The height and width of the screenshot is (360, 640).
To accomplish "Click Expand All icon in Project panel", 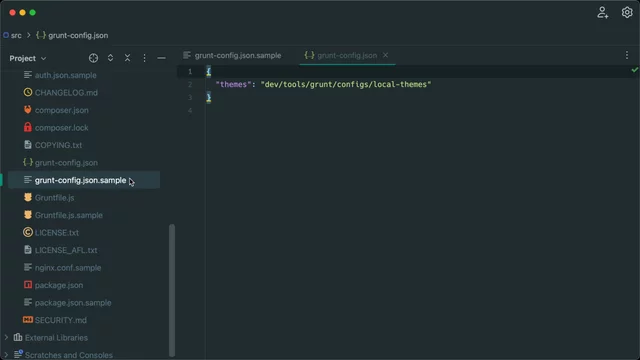I will pos(110,58).
